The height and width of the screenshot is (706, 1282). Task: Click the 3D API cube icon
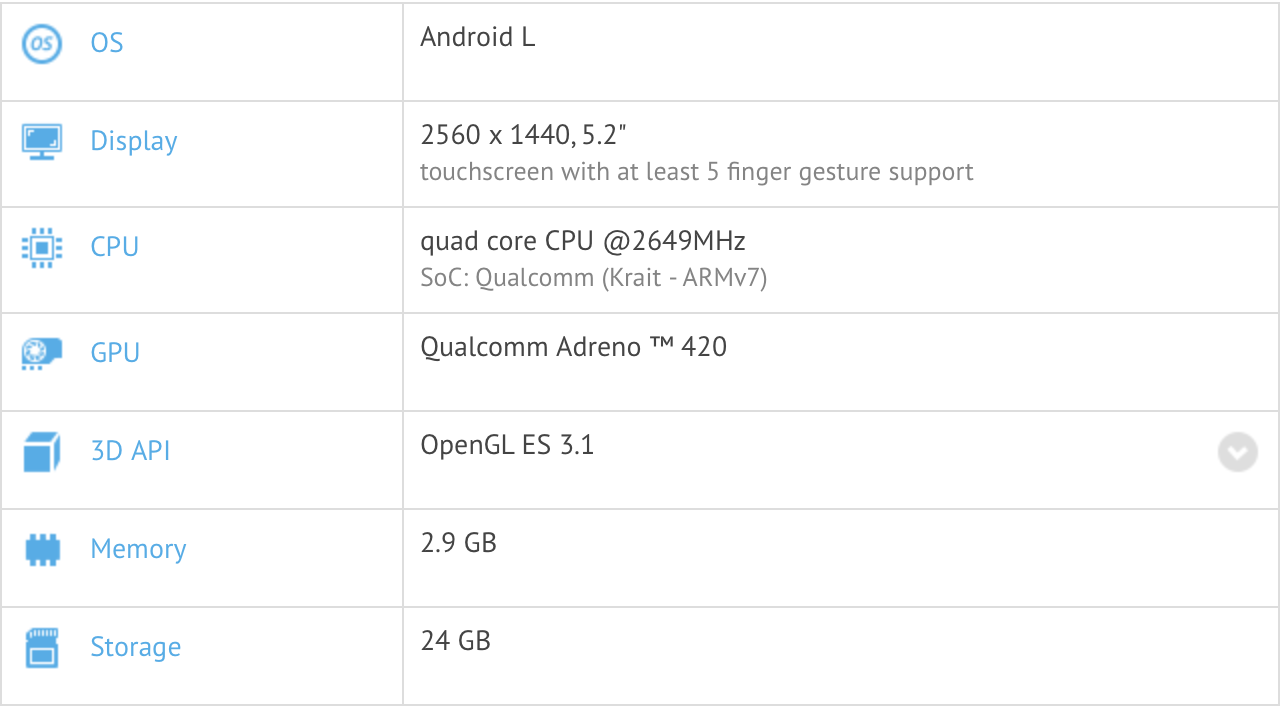pyautogui.click(x=42, y=452)
